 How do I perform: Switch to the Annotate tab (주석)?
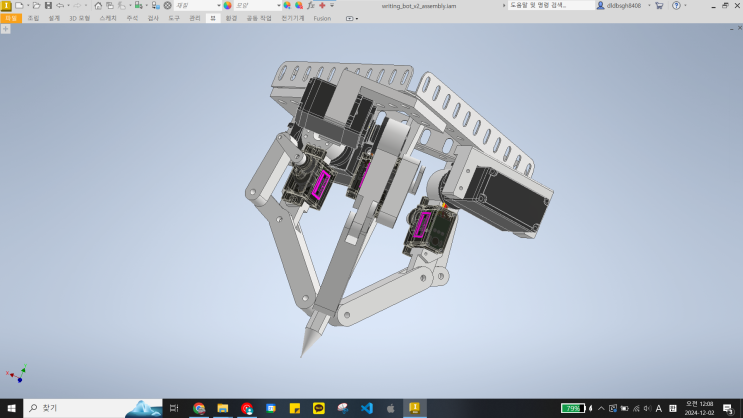click(x=132, y=18)
